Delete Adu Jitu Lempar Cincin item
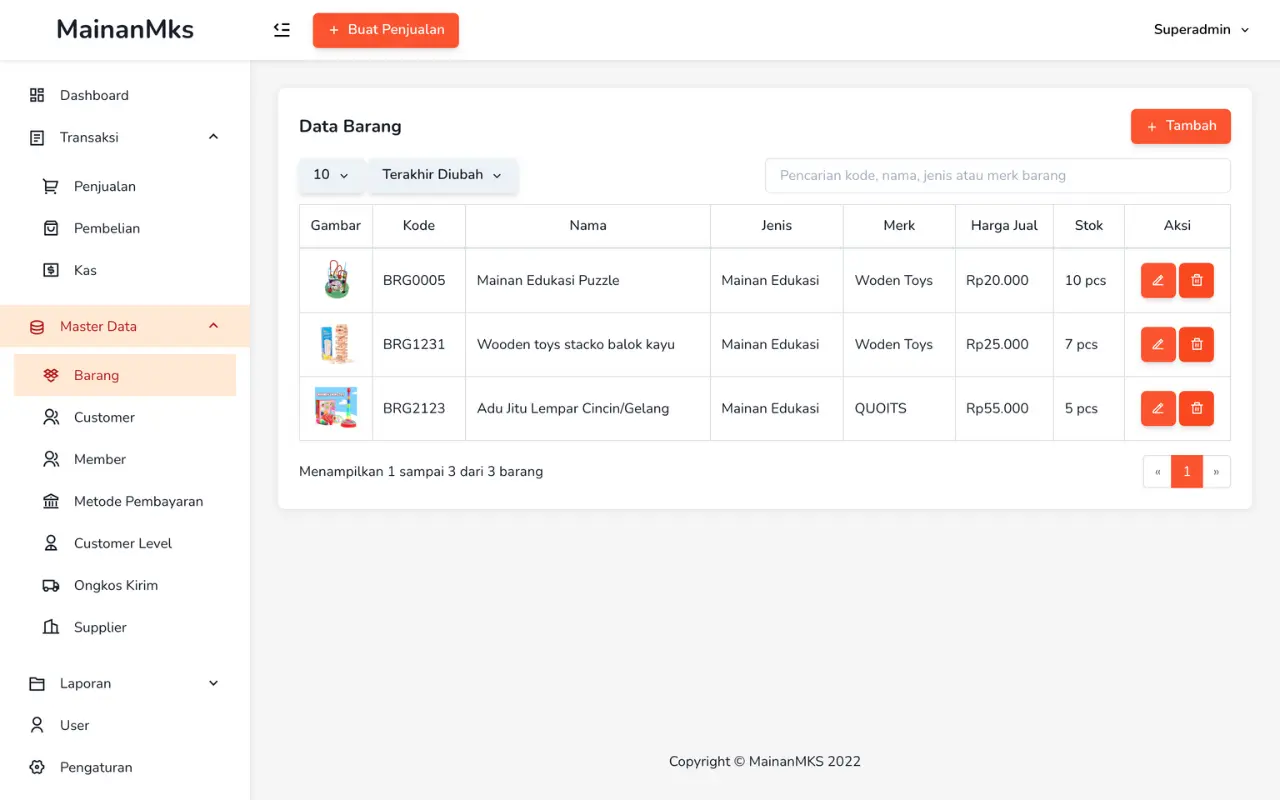The width and height of the screenshot is (1280, 800). (1196, 409)
